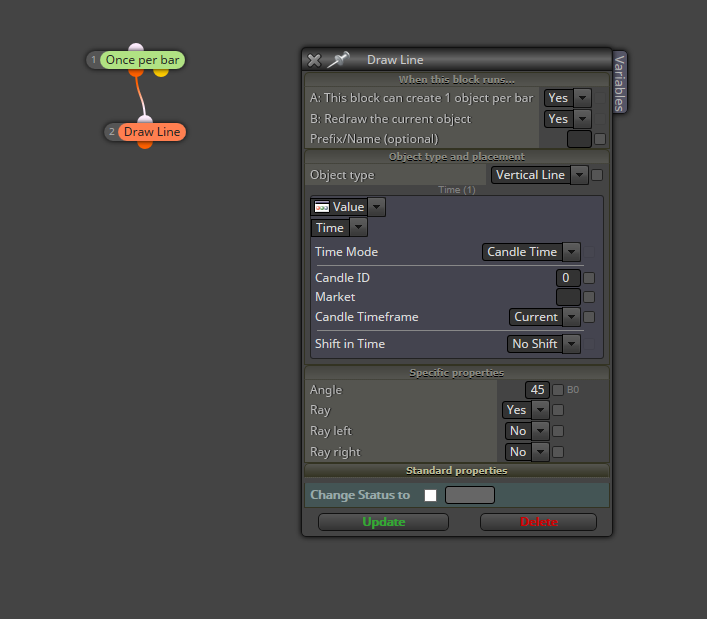Open the Value source dropdown
This screenshot has height=619, width=707.
[348, 207]
